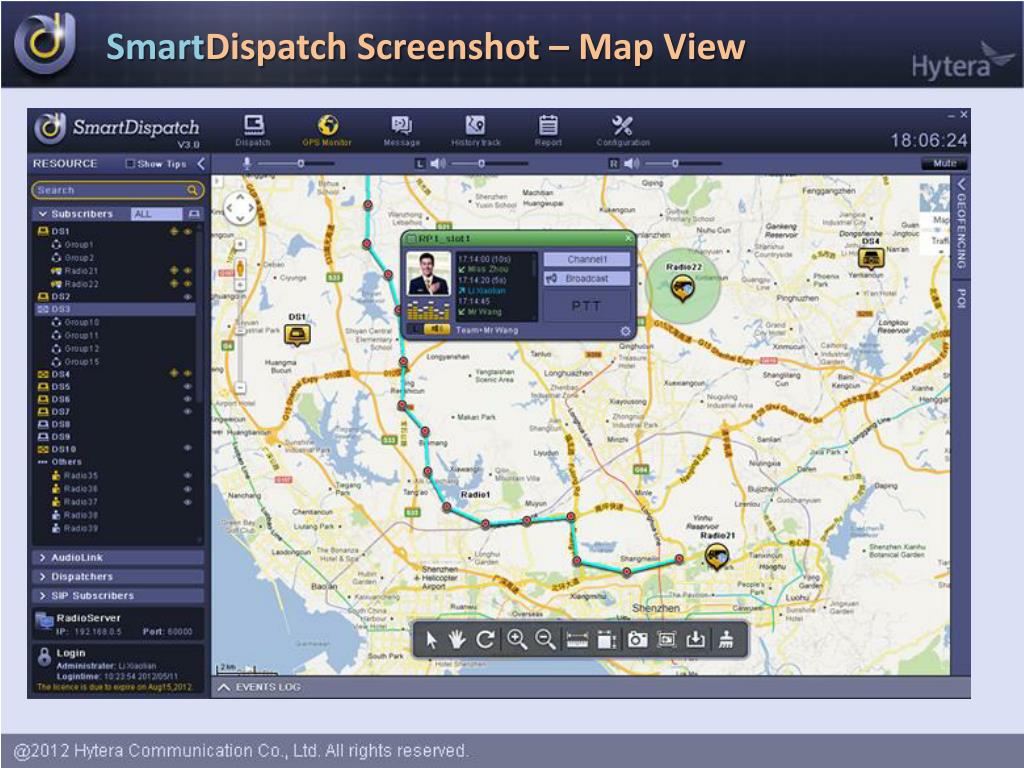Toggle visibility eye for Radio35

187,476
